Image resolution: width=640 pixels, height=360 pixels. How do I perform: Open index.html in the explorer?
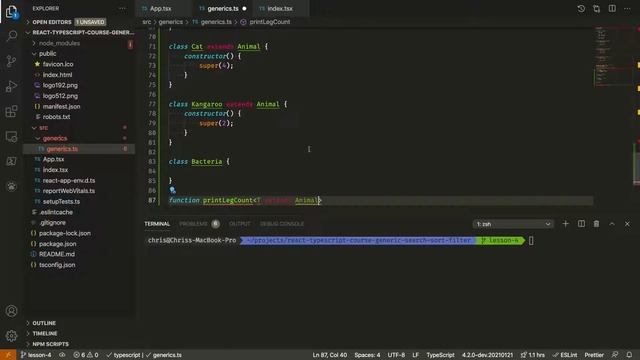pos(57,75)
